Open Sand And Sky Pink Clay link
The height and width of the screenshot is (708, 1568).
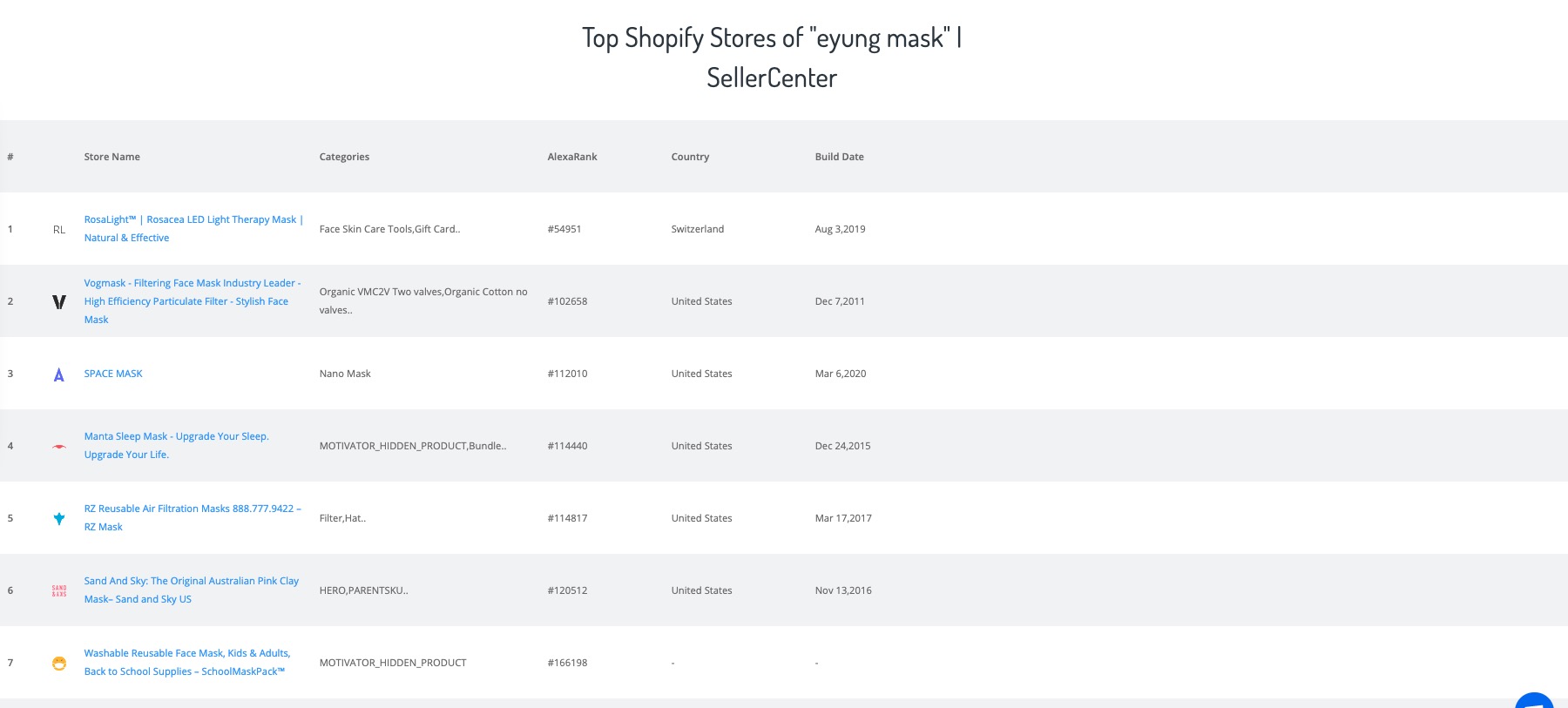(x=191, y=582)
